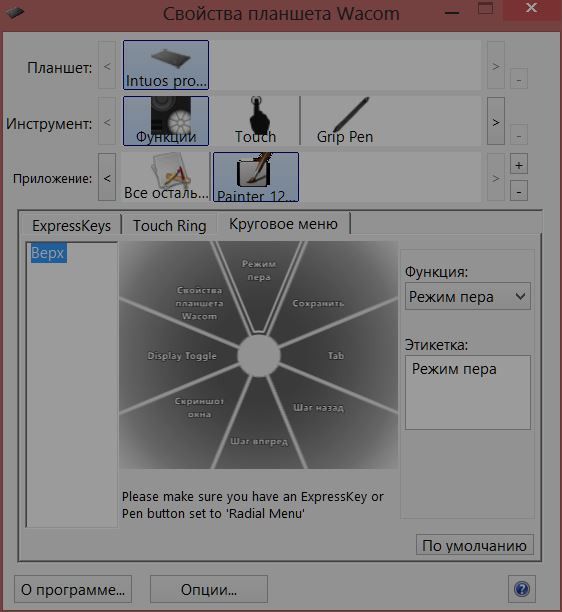
Task: Select the Intuos pro tablet icon
Action: [166, 65]
